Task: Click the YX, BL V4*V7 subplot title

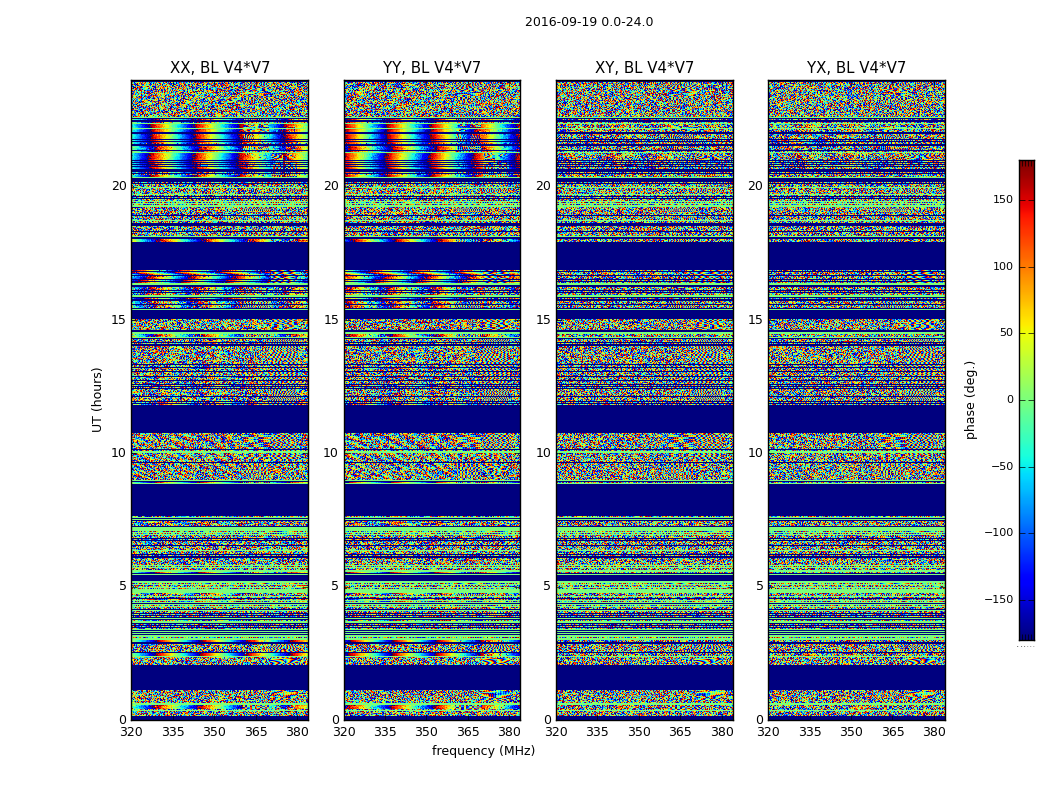Action: [x=856, y=68]
